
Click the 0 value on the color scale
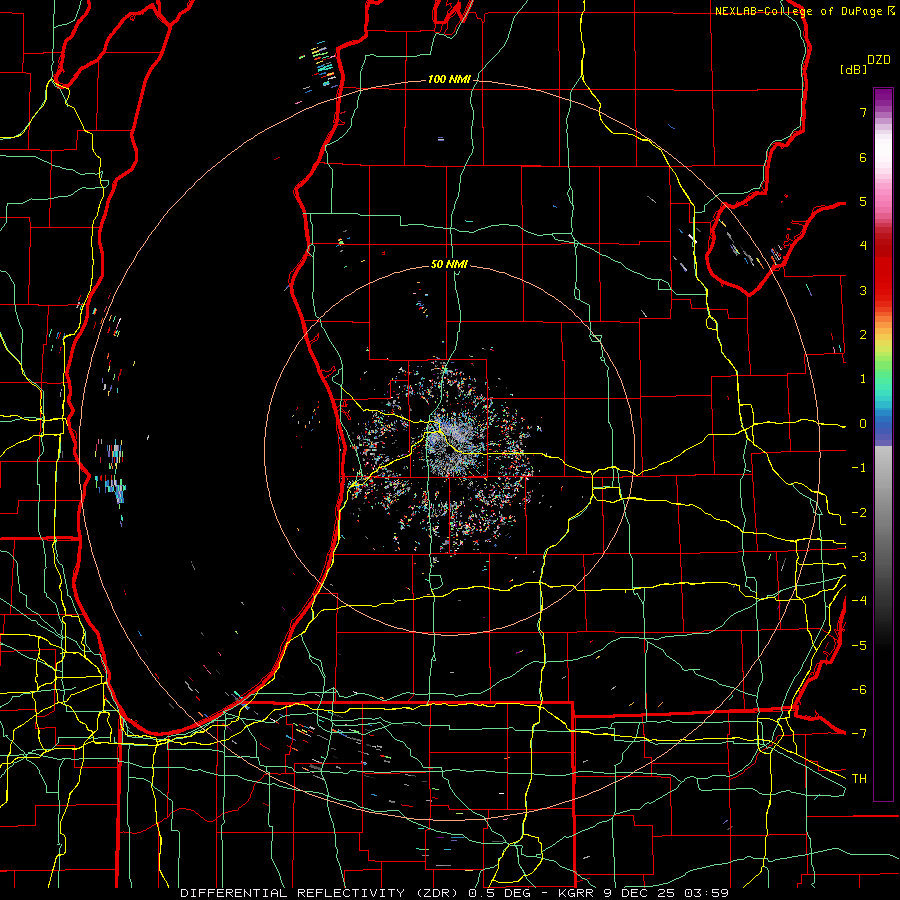click(863, 424)
